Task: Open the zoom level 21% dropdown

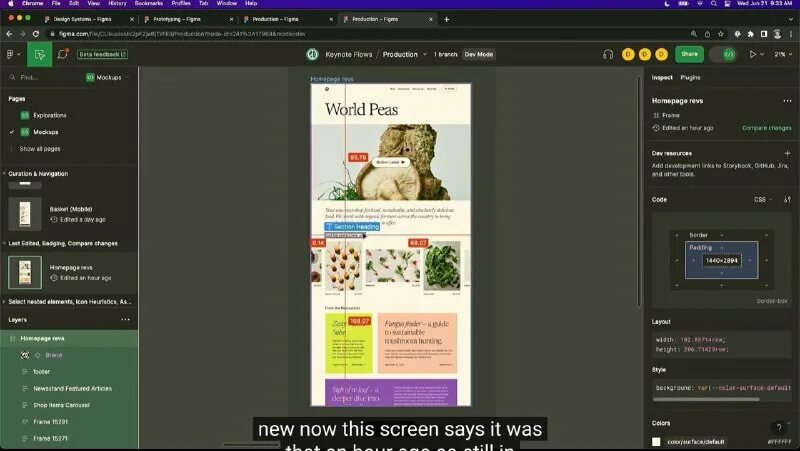Action: coord(783,54)
